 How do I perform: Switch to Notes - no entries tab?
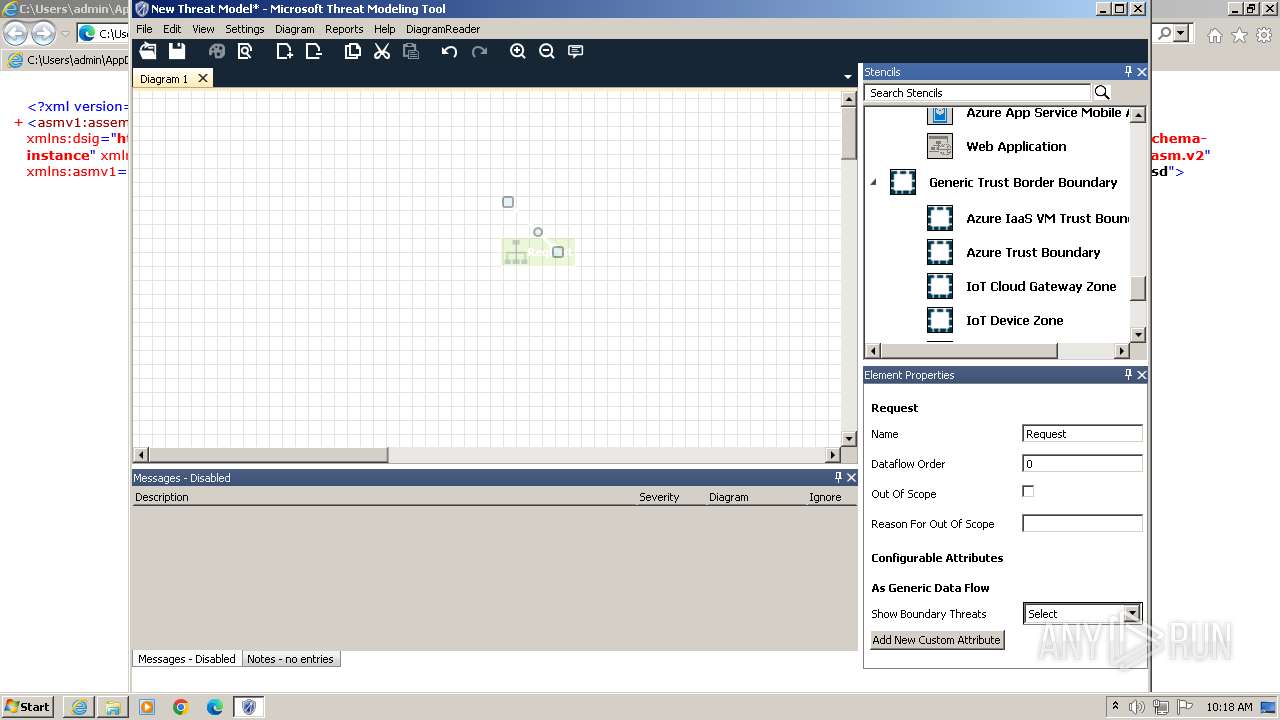290,659
